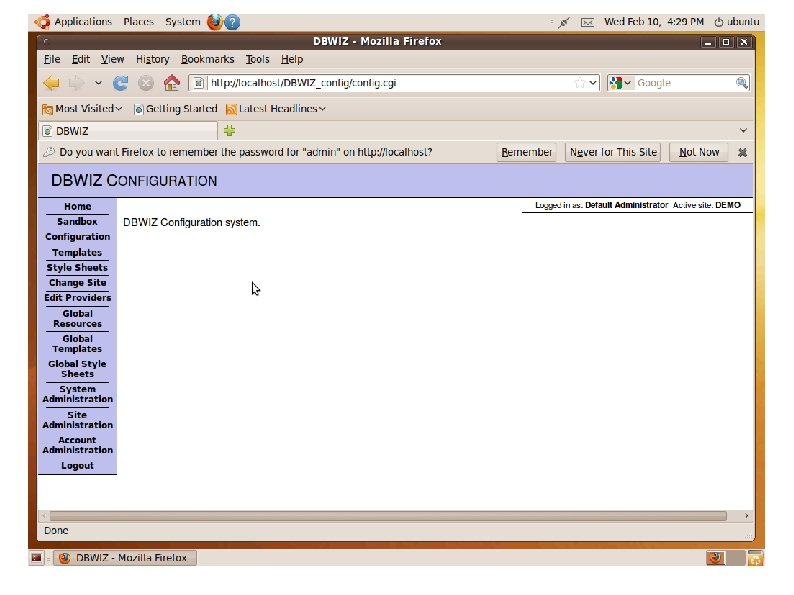Go back using the yellow Back arrow
Viewport: 794px width, 595px height.
(x=51, y=83)
